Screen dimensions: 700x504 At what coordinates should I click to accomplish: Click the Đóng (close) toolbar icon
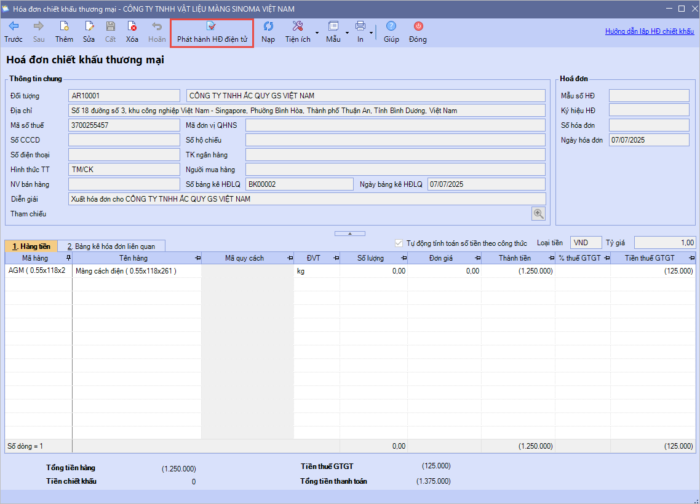point(417,26)
